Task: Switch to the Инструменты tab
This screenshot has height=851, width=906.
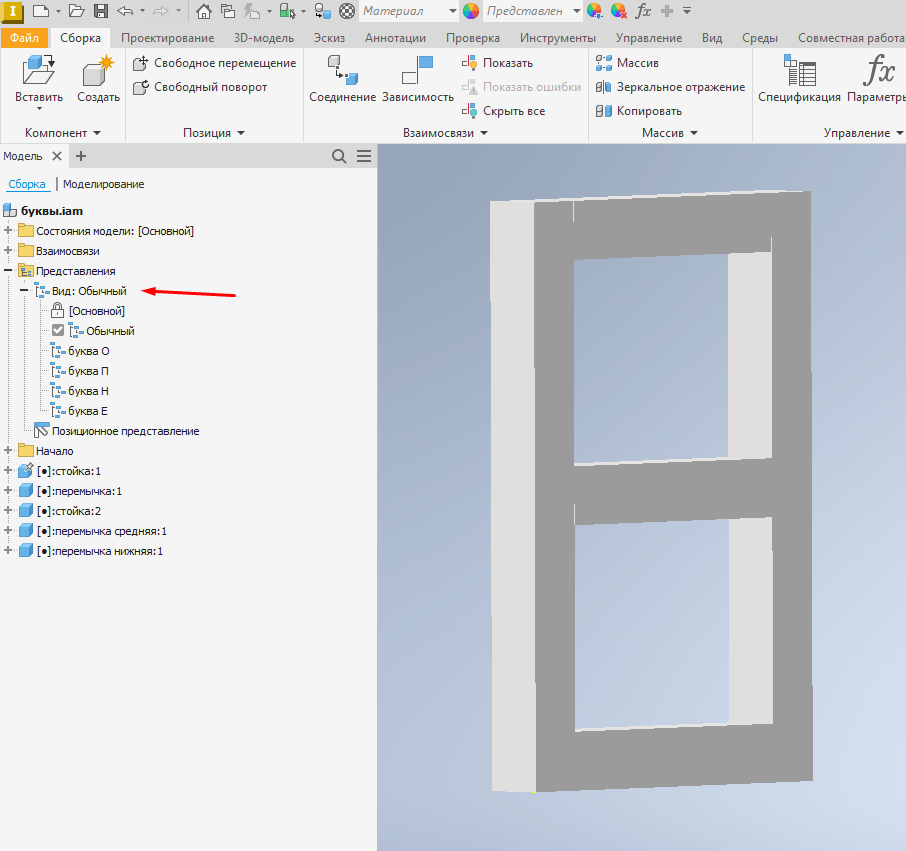Action: click(558, 38)
